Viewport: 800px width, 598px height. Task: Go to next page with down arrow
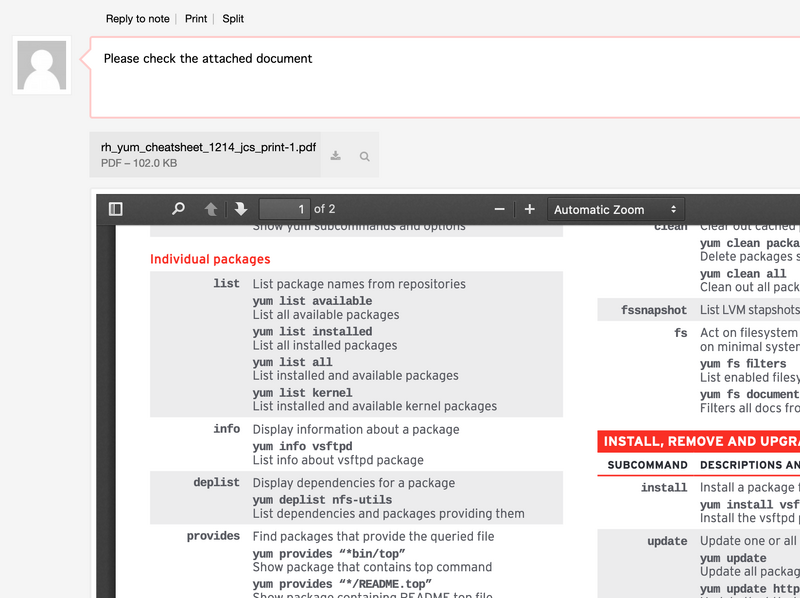240,209
